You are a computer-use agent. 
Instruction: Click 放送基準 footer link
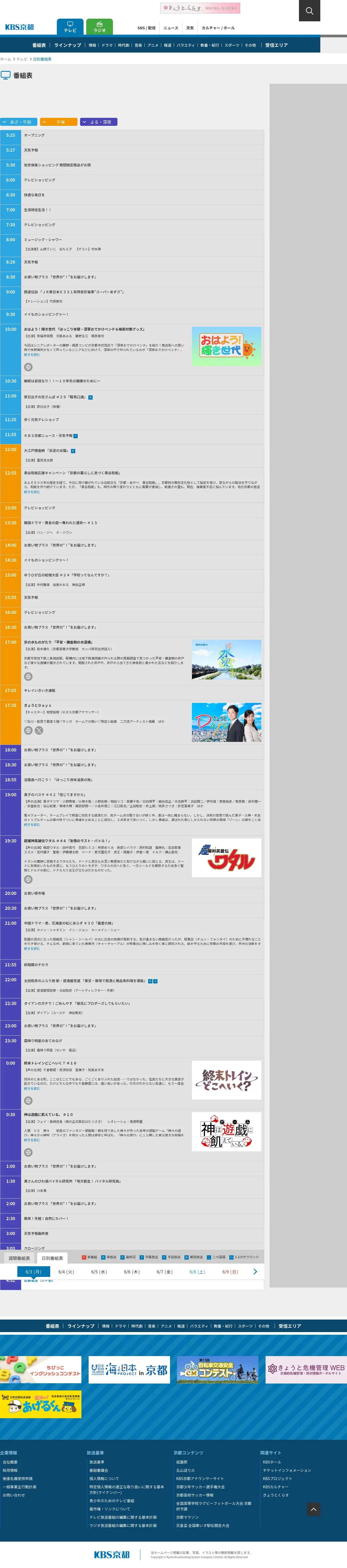click(x=97, y=1462)
